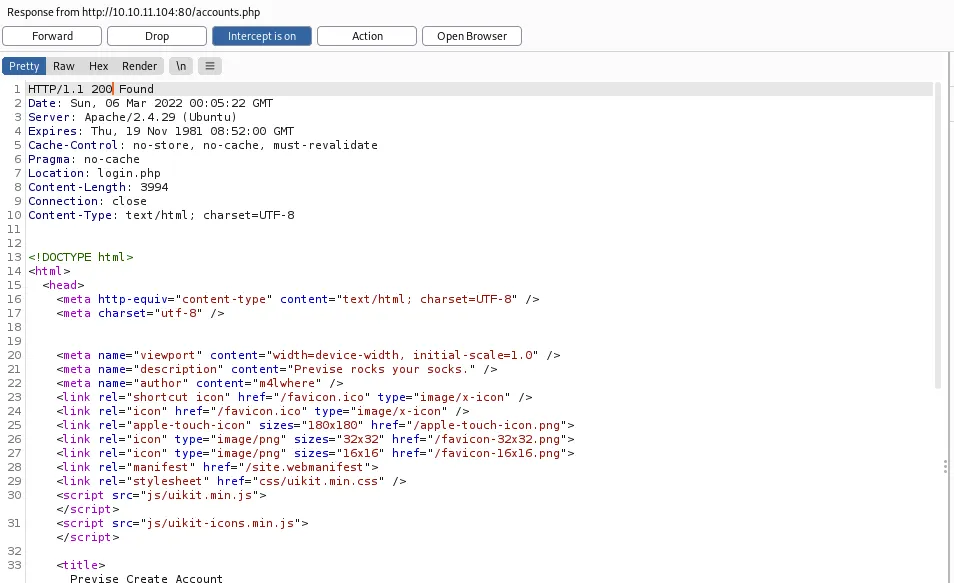Screen dimensions: 954x583
Task: Forward the intercepted response
Action: click(51, 35)
